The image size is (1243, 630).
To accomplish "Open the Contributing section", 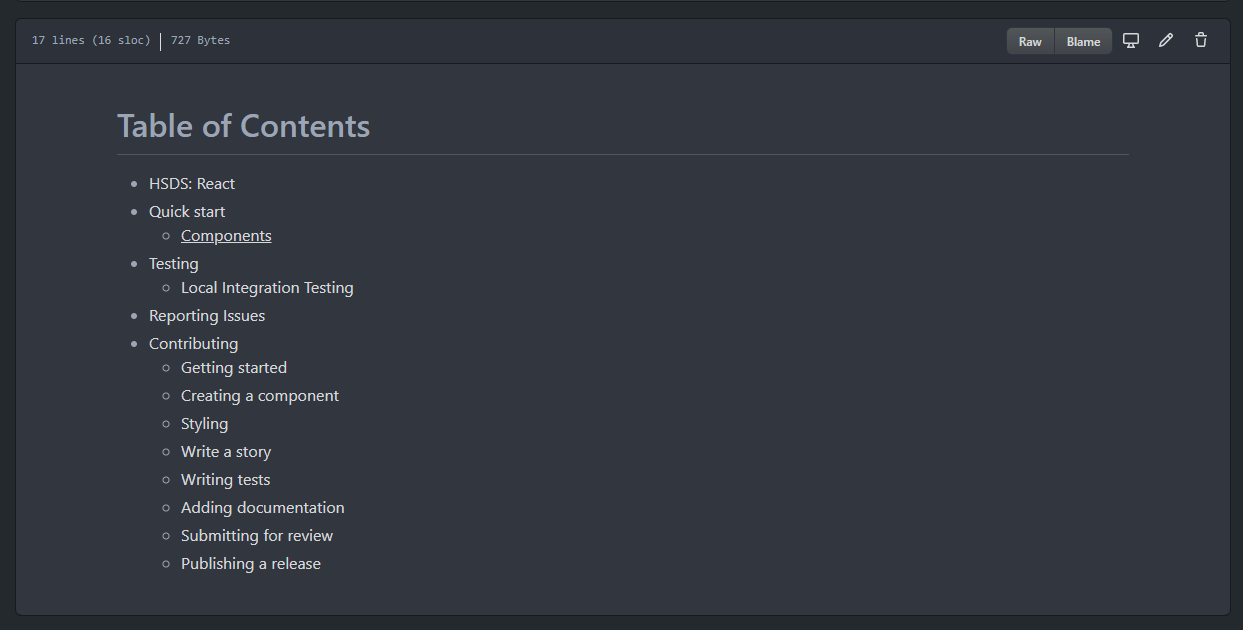I will pyautogui.click(x=193, y=343).
